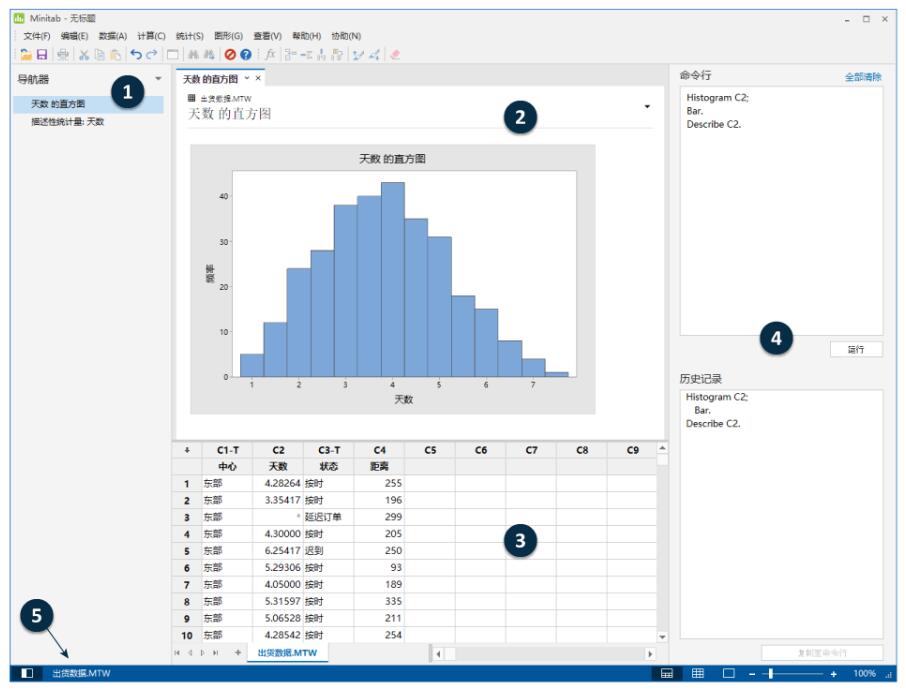Click the Redo arrow icon

point(152,54)
